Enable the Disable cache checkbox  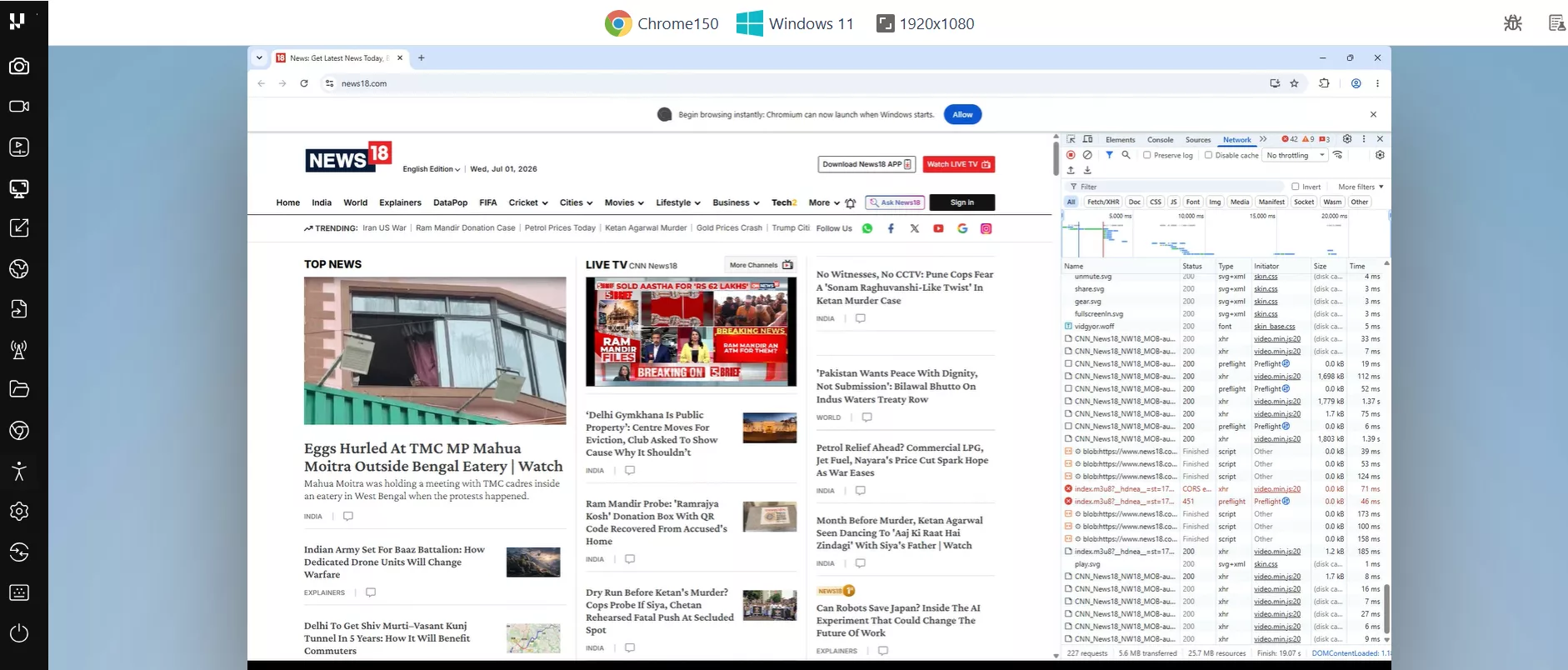(1208, 155)
